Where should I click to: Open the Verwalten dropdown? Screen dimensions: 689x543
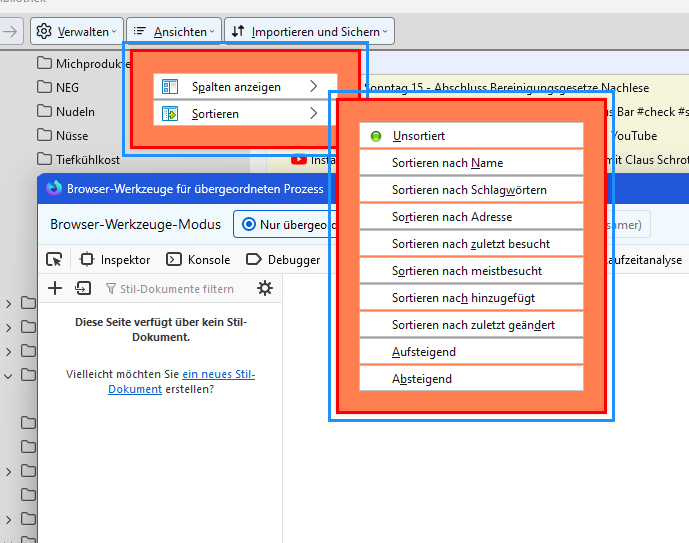[x=78, y=32]
